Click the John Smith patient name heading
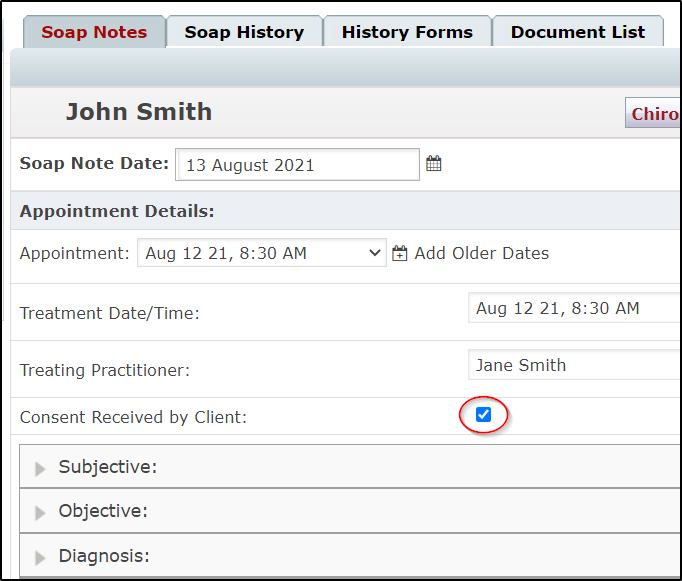 click(x=139, y=112)
